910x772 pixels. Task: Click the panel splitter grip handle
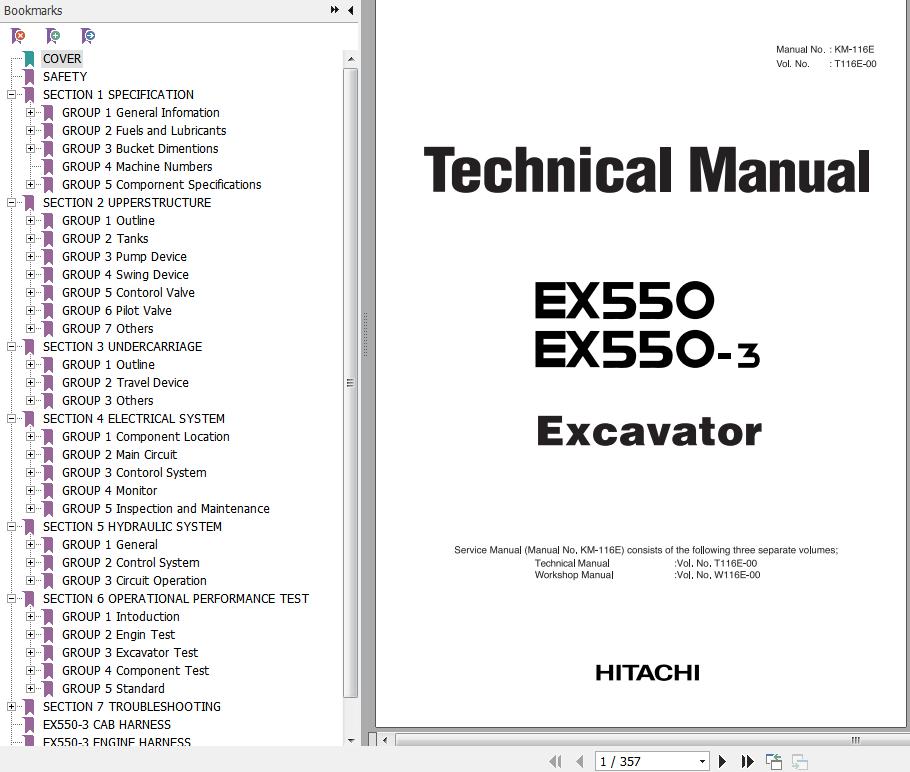(366, 334)
